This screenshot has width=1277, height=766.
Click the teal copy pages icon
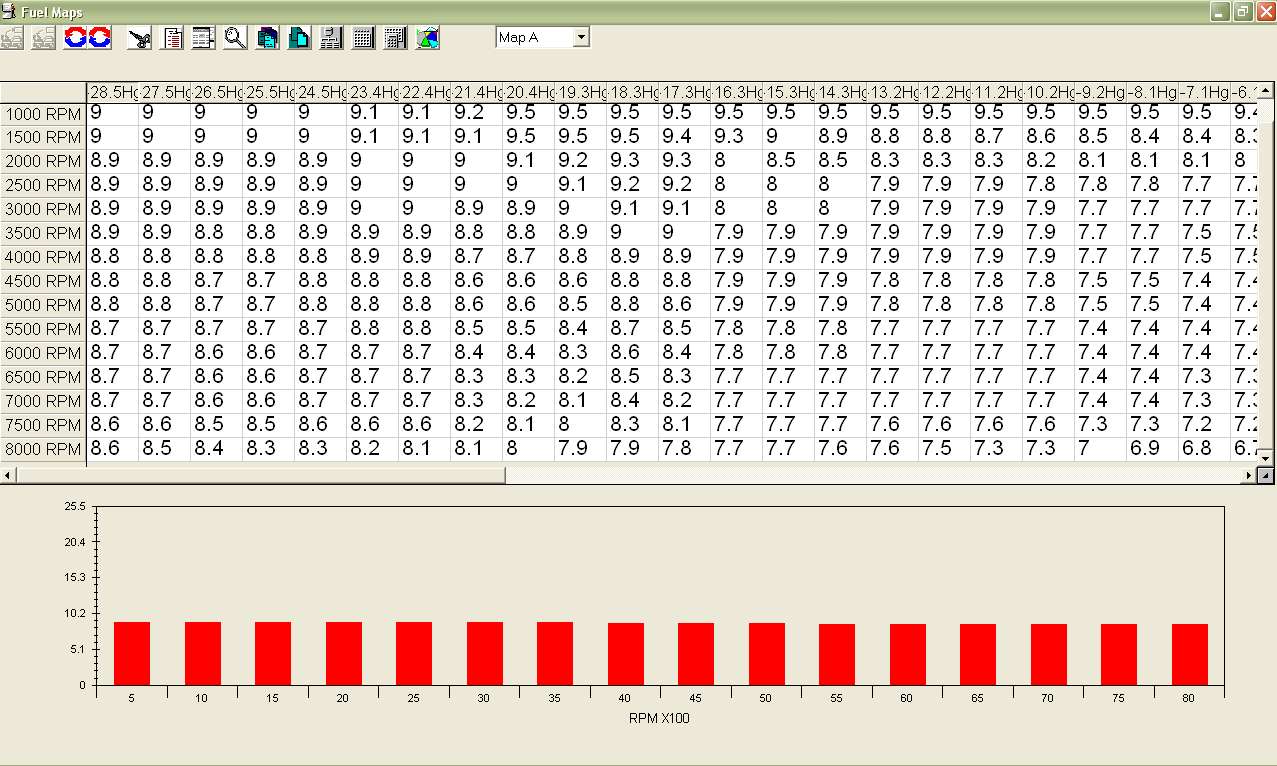click(267, 38)
